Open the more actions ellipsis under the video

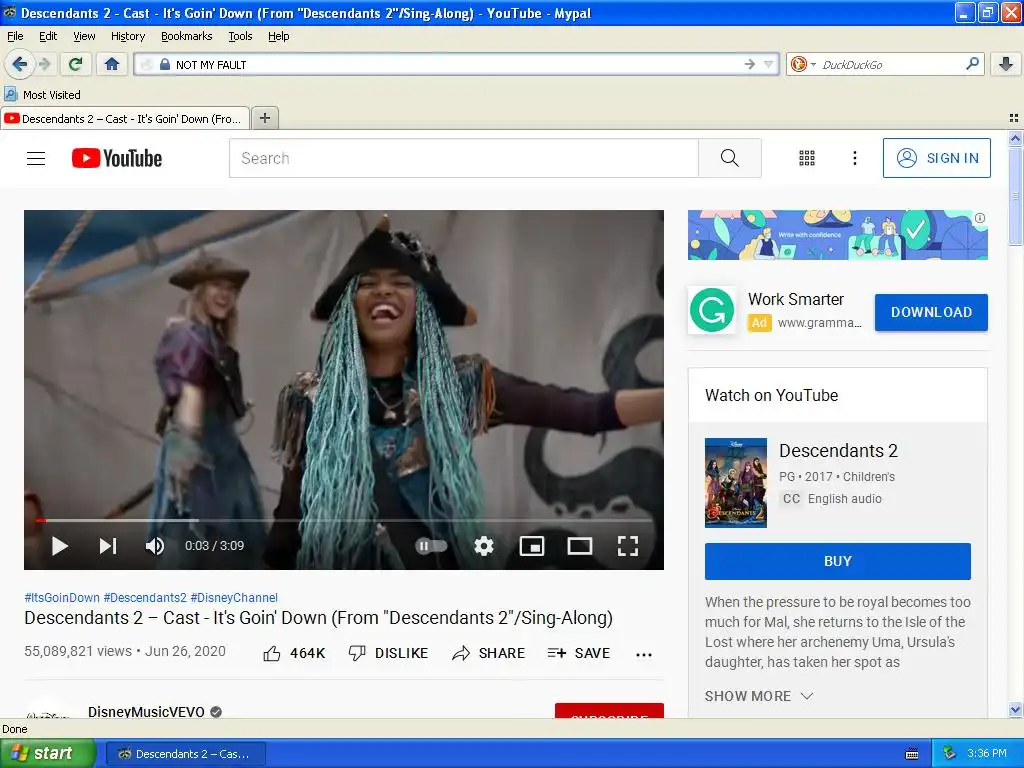tap(644, 654)
